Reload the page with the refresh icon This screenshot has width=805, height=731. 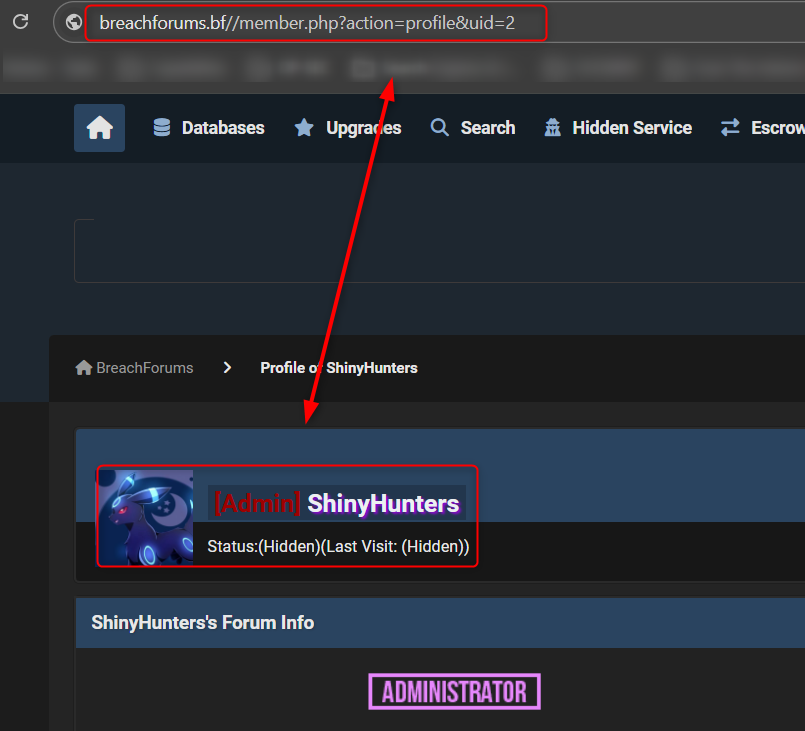pyautogui.click(x=21, y=22)
